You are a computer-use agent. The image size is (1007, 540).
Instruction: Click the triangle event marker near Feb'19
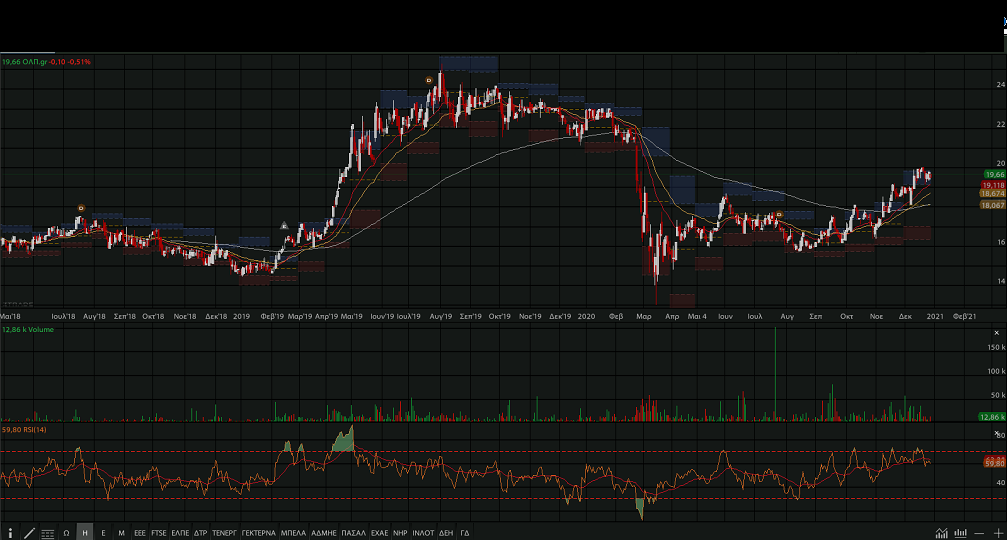tap(284, 225)
